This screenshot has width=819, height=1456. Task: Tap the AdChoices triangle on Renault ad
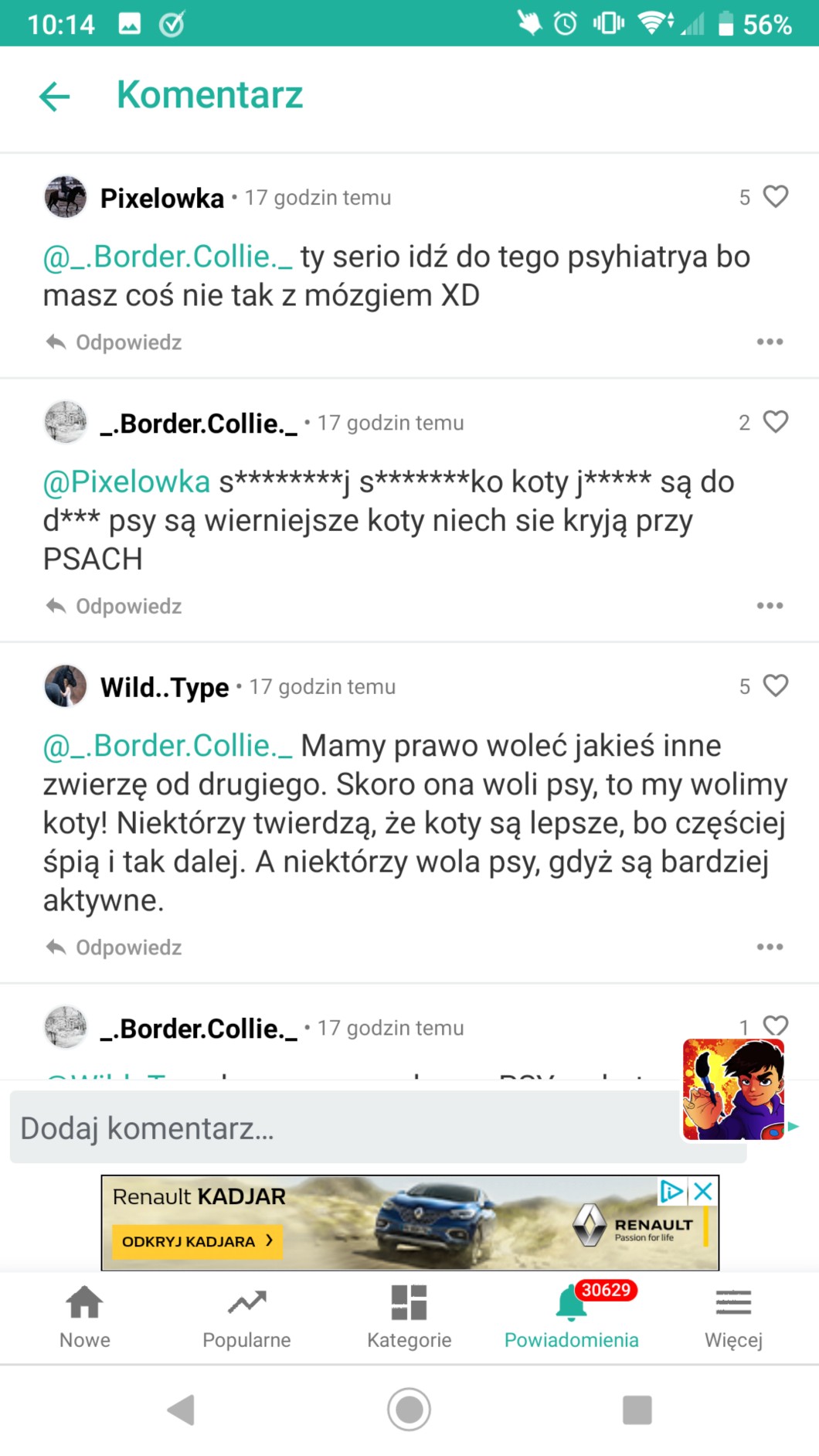click(671, 1192)
